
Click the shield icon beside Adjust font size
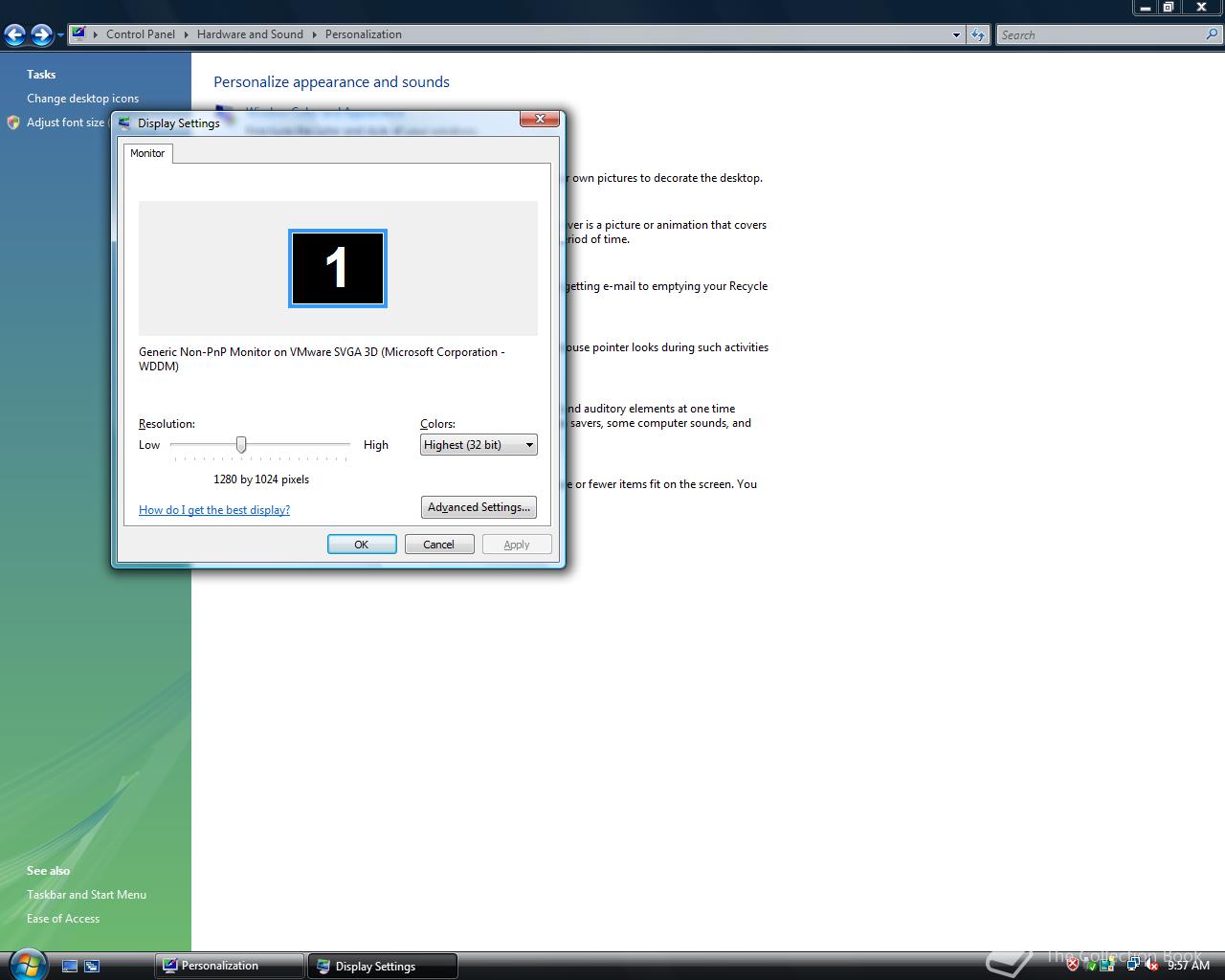click(x=13, y=122)
